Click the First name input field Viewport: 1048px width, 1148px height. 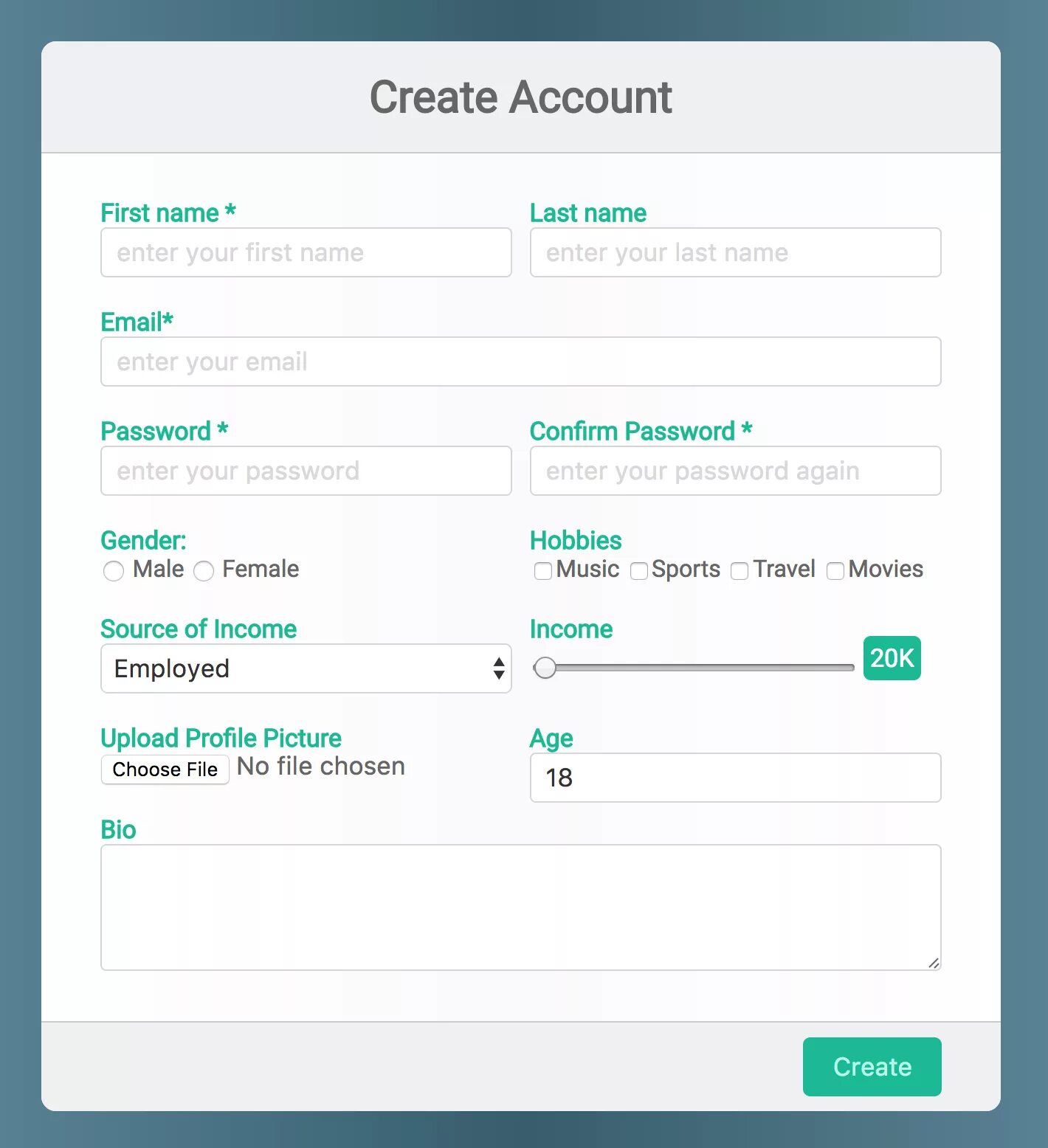pos(306,252)
